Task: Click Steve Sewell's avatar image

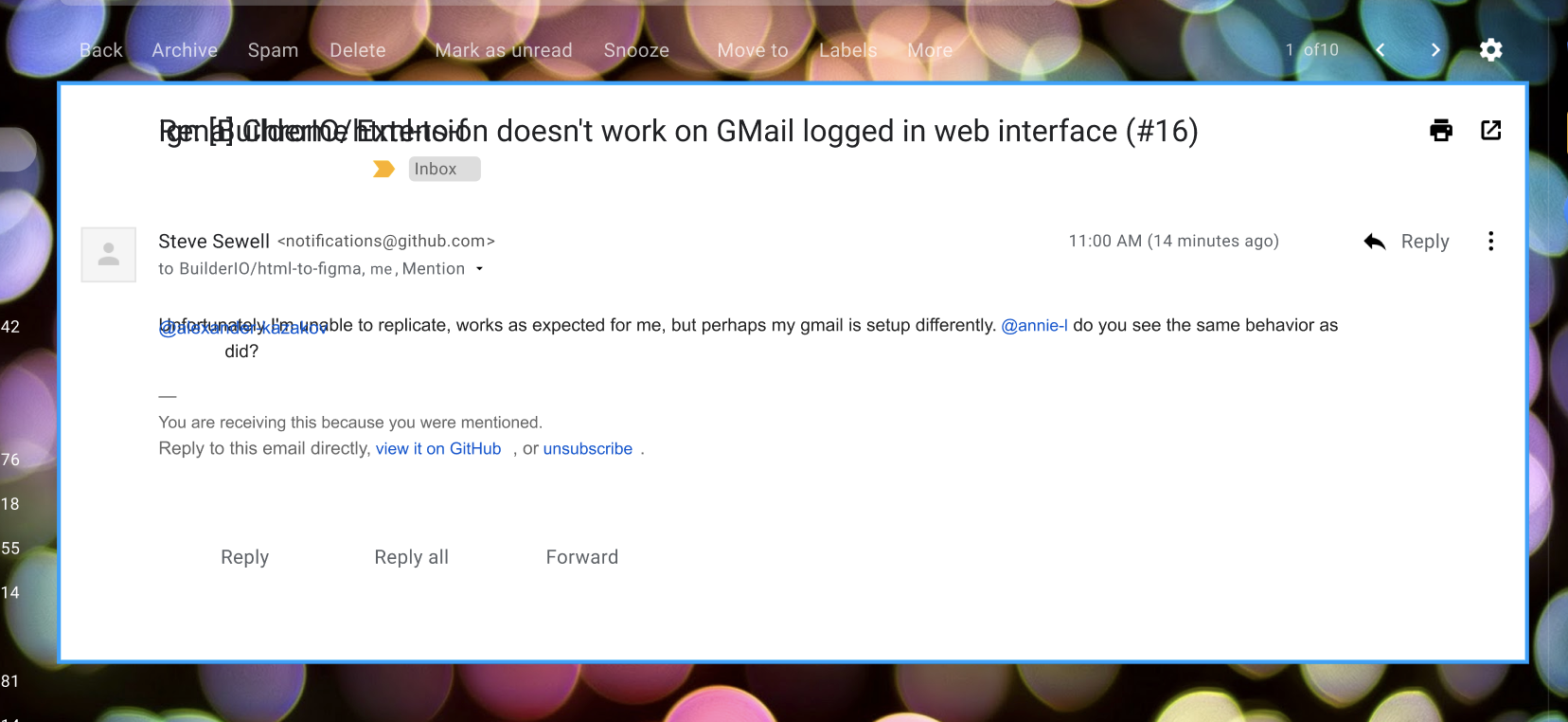Action: click(x=108, y=254)
